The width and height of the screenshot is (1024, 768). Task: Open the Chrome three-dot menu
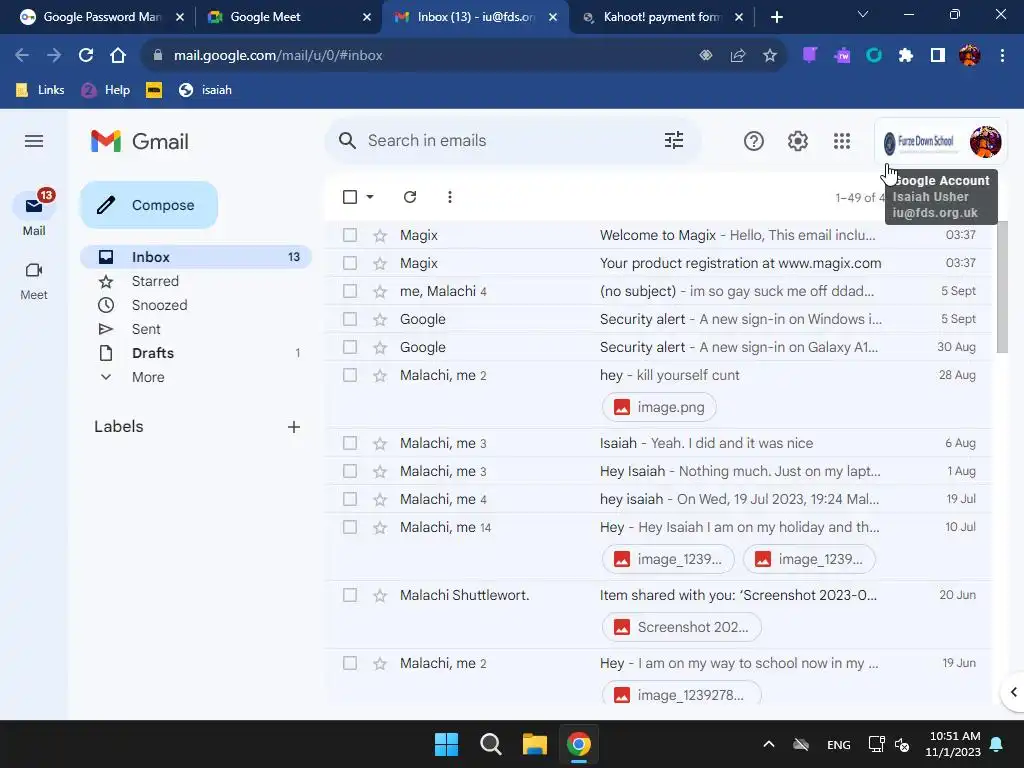[x=1002, y=56]
